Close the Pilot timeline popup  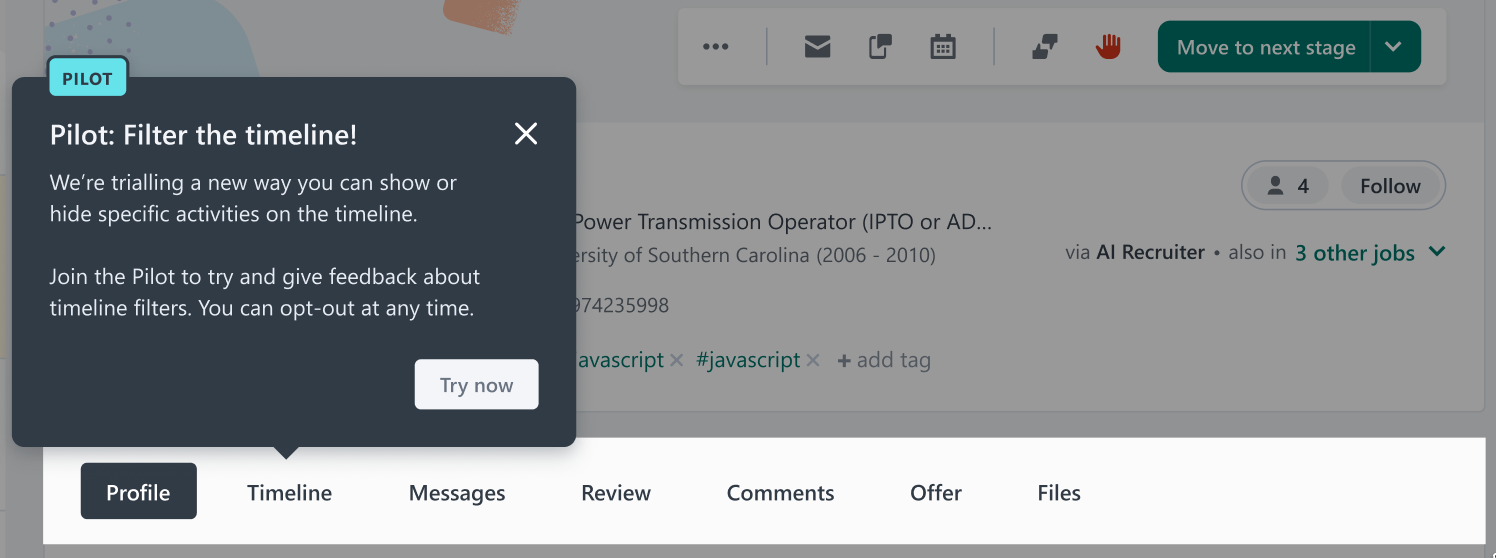coord(526,134)
